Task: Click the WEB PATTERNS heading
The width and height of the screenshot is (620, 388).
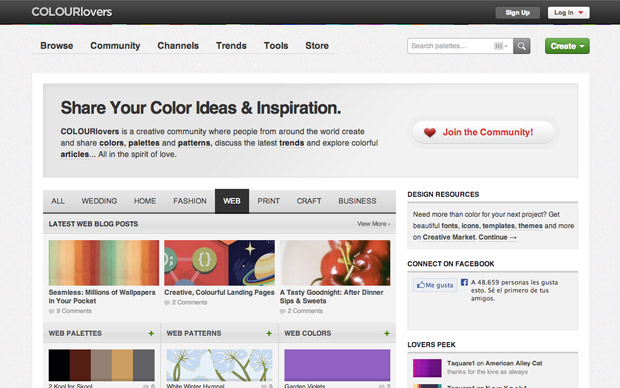Action: pyautogui.click(x=194, y=333)
